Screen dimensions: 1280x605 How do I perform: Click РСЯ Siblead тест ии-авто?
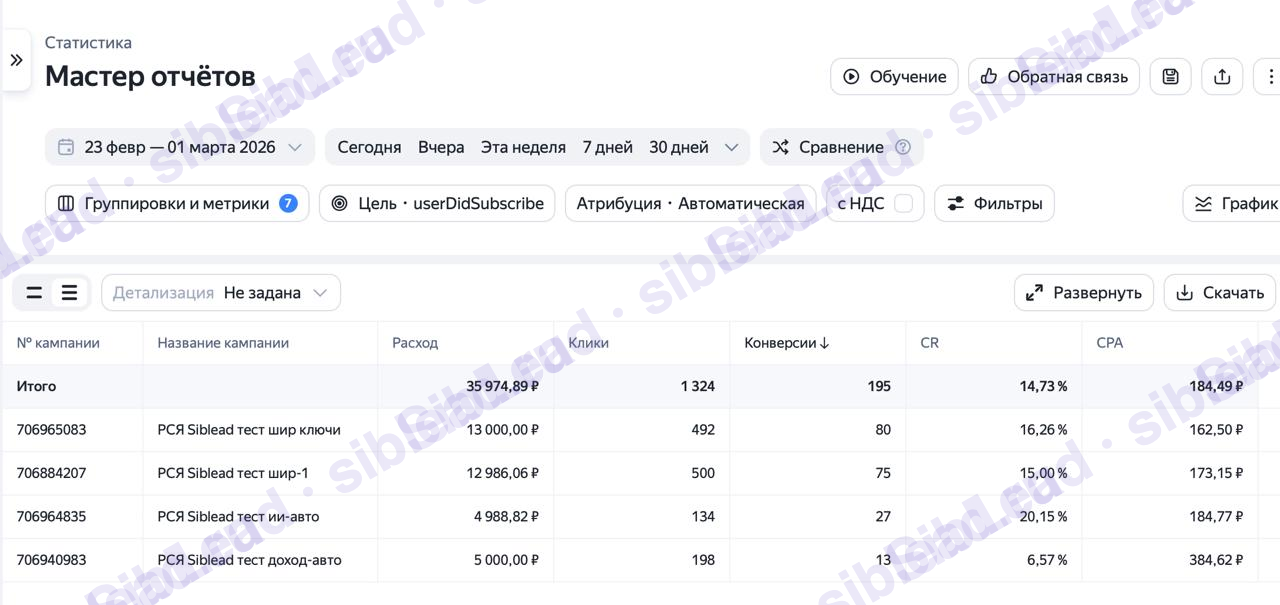238,517
